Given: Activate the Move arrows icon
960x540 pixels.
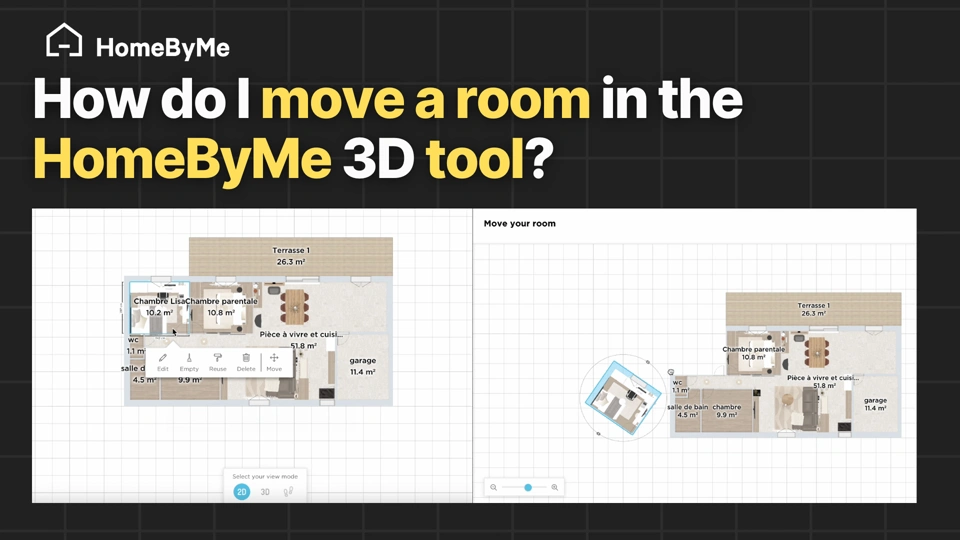Looking at the screenshot, I should tap(274, 358).
